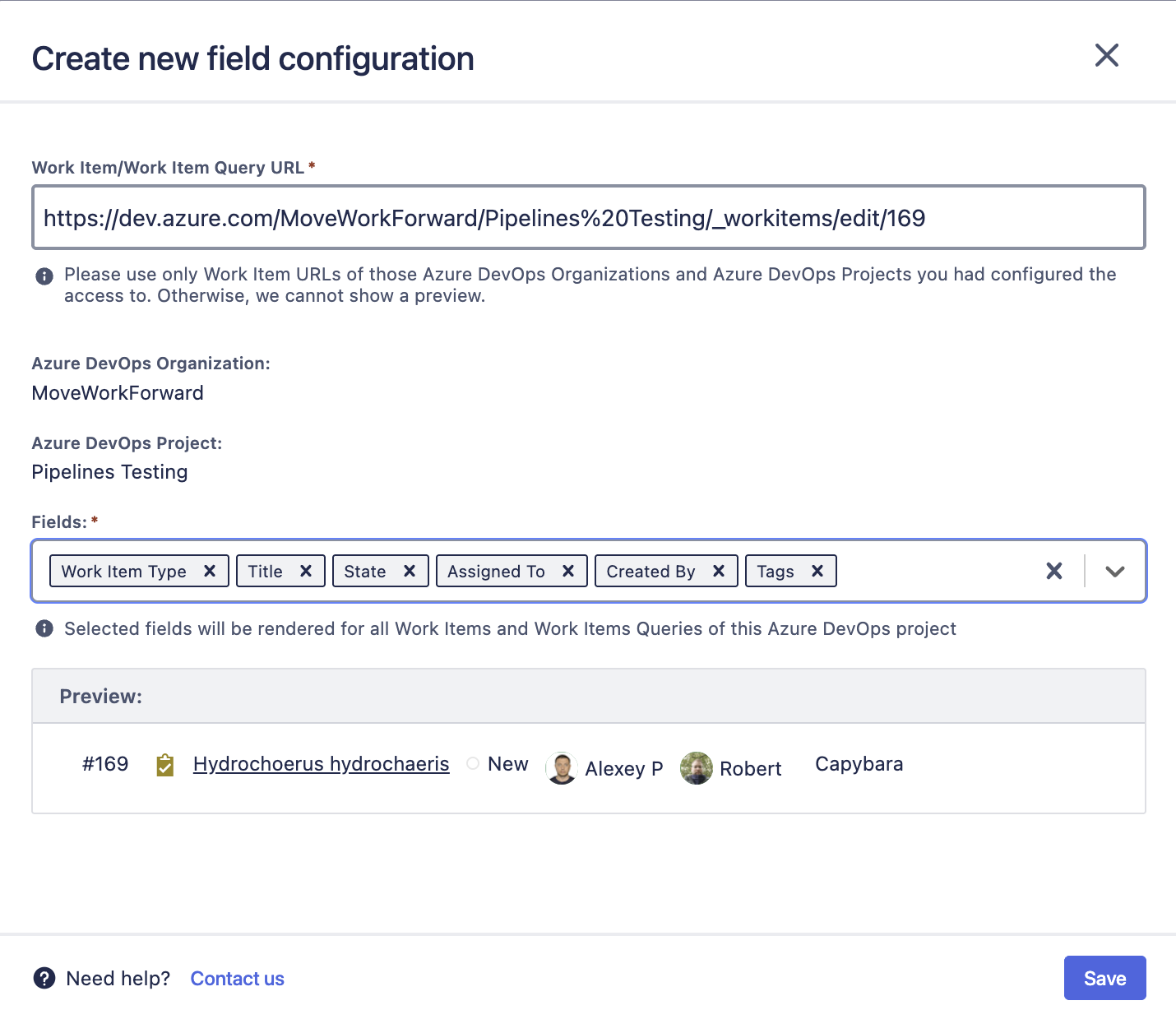Remove the Tags field tag
The image size is (1176, 1033).
point(817,571)
